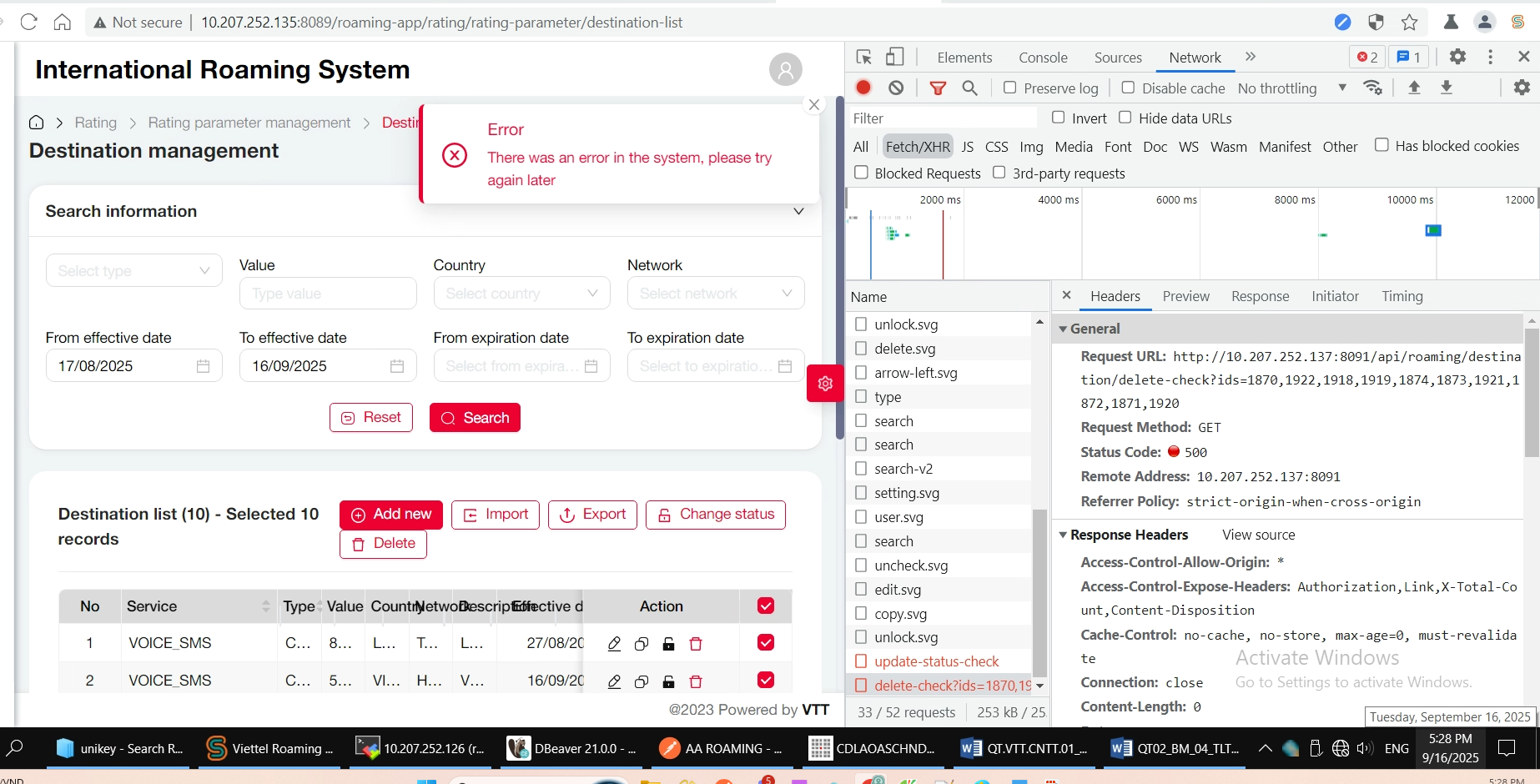Click the trash delete icon in row 2

696,681
